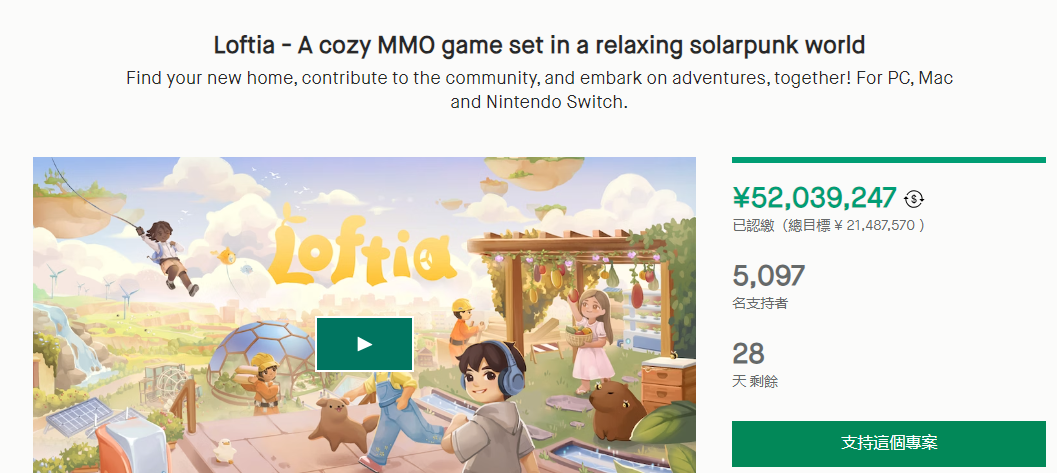Play the Loftia campaign video
This screenshot has width=1057, height=473.
[x=364, y=344]
